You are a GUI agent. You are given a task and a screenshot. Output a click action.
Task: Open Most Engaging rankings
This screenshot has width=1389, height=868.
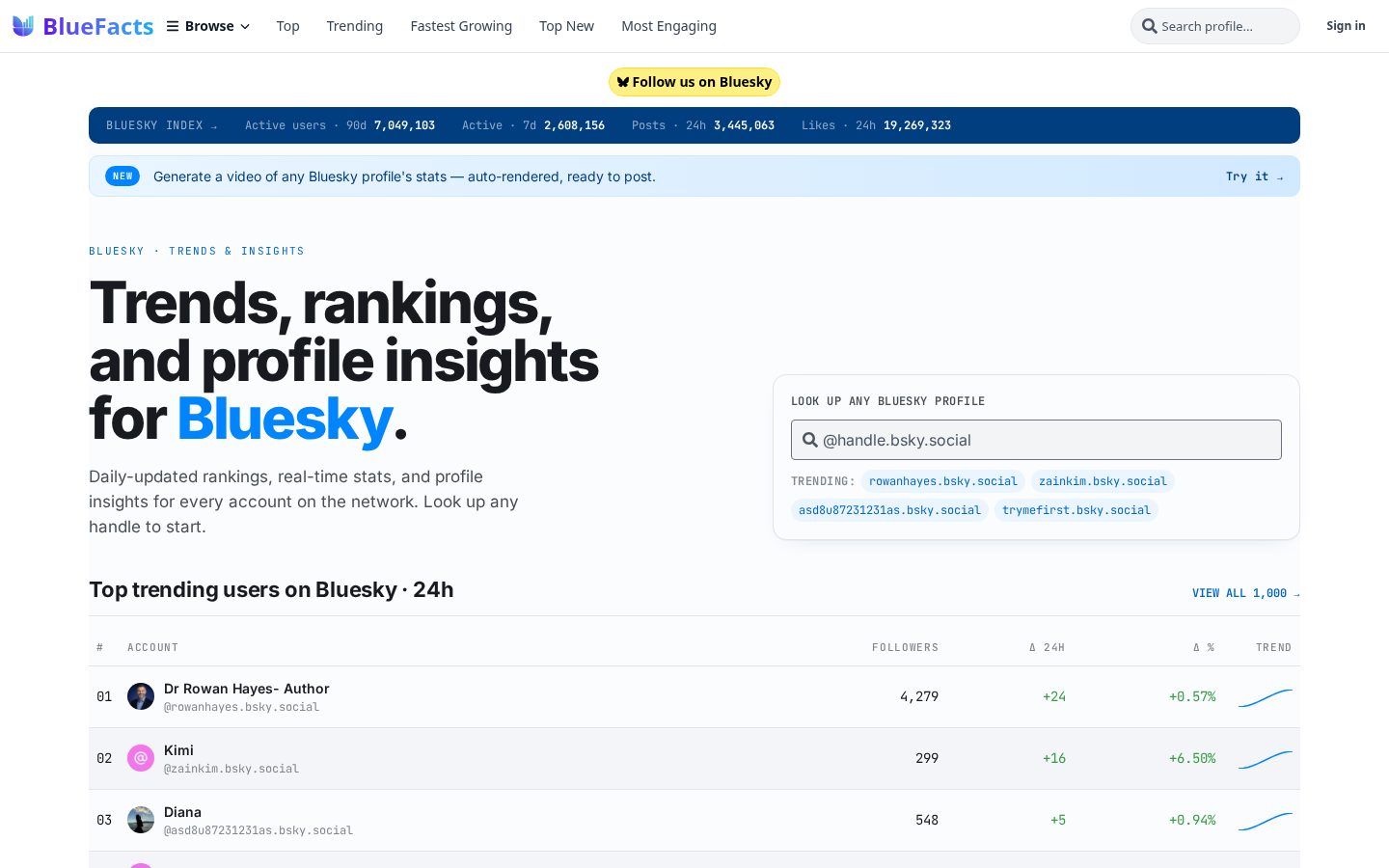point(668,26)
